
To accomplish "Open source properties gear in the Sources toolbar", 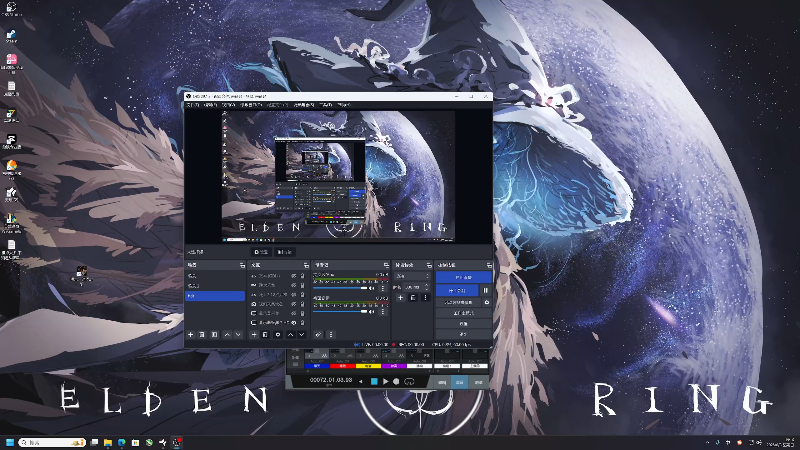I will [278, 335].
